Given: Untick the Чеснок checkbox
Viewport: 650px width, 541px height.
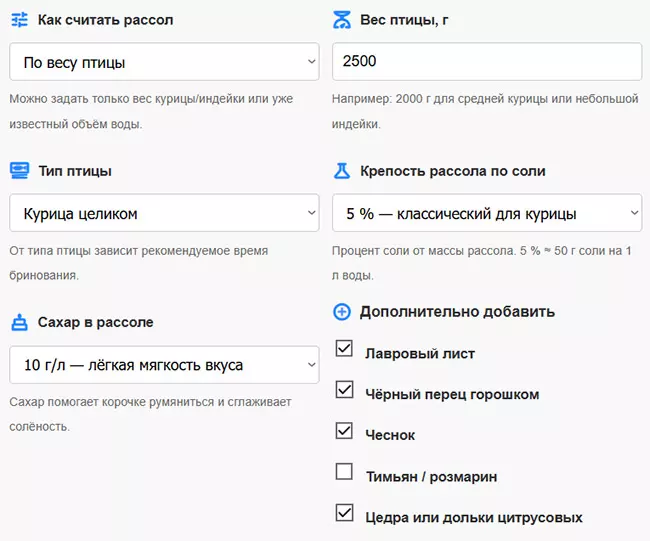Looking at the screenshot, I should click(x=344, y=431).
